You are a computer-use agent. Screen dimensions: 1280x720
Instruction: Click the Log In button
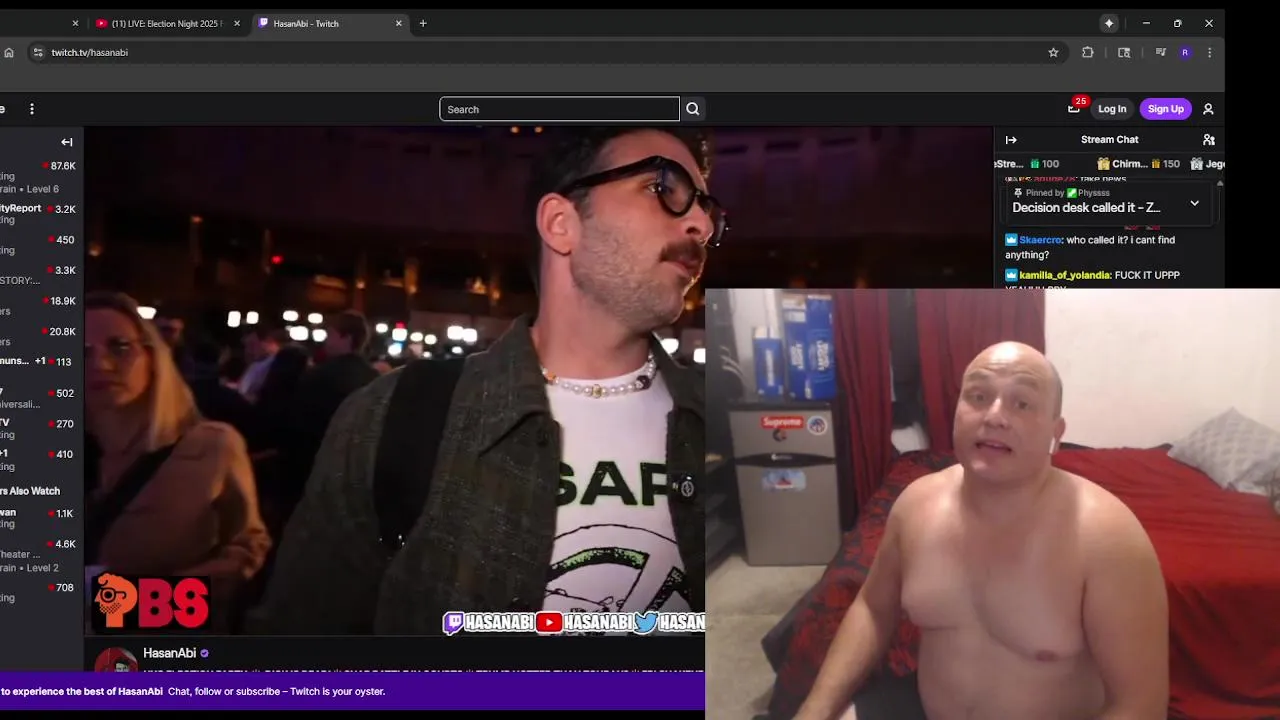[x=1112, y=109]
